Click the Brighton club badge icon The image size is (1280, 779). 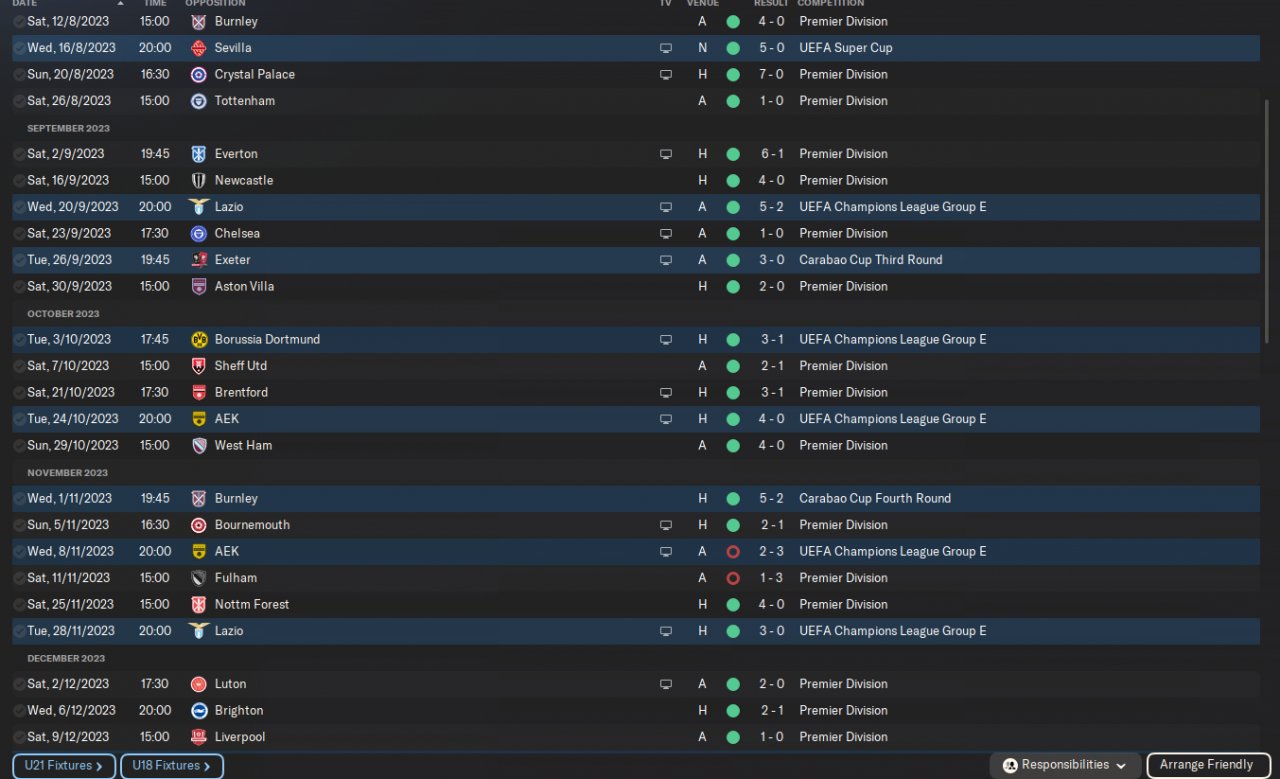pyautogui.click(x=198, y=711)
